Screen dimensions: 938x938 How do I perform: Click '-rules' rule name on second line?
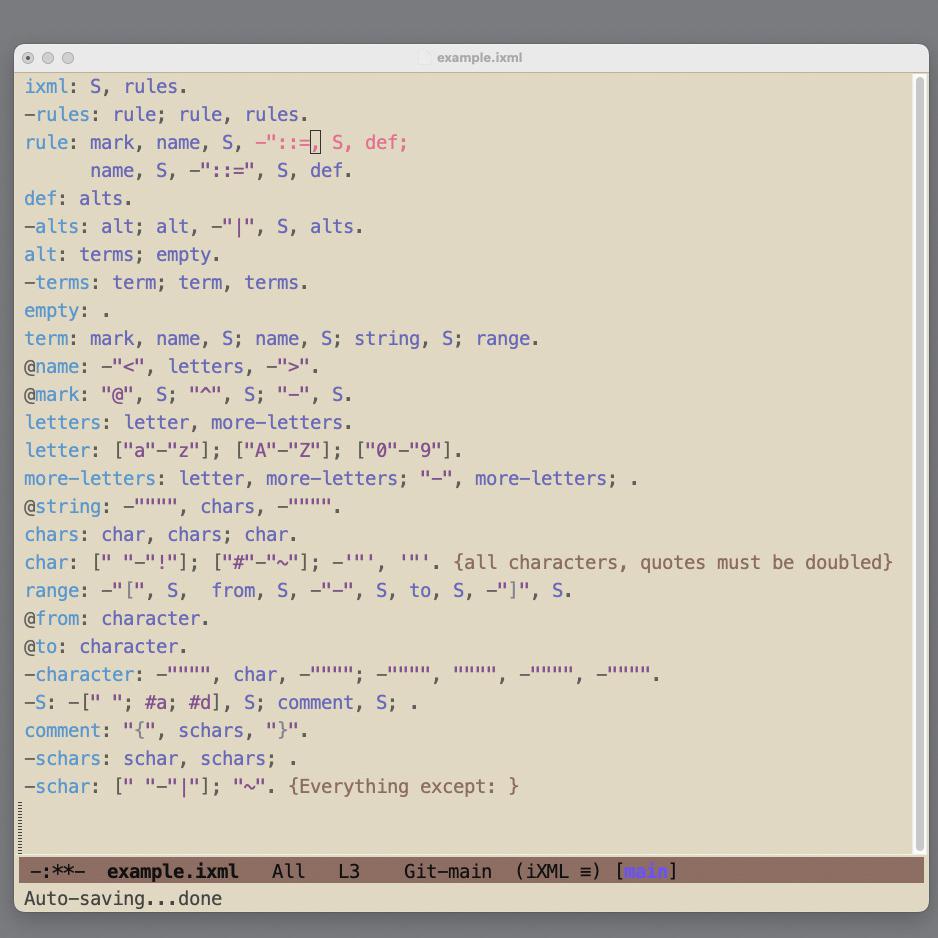pyautogui.click(x=57, y=114)
